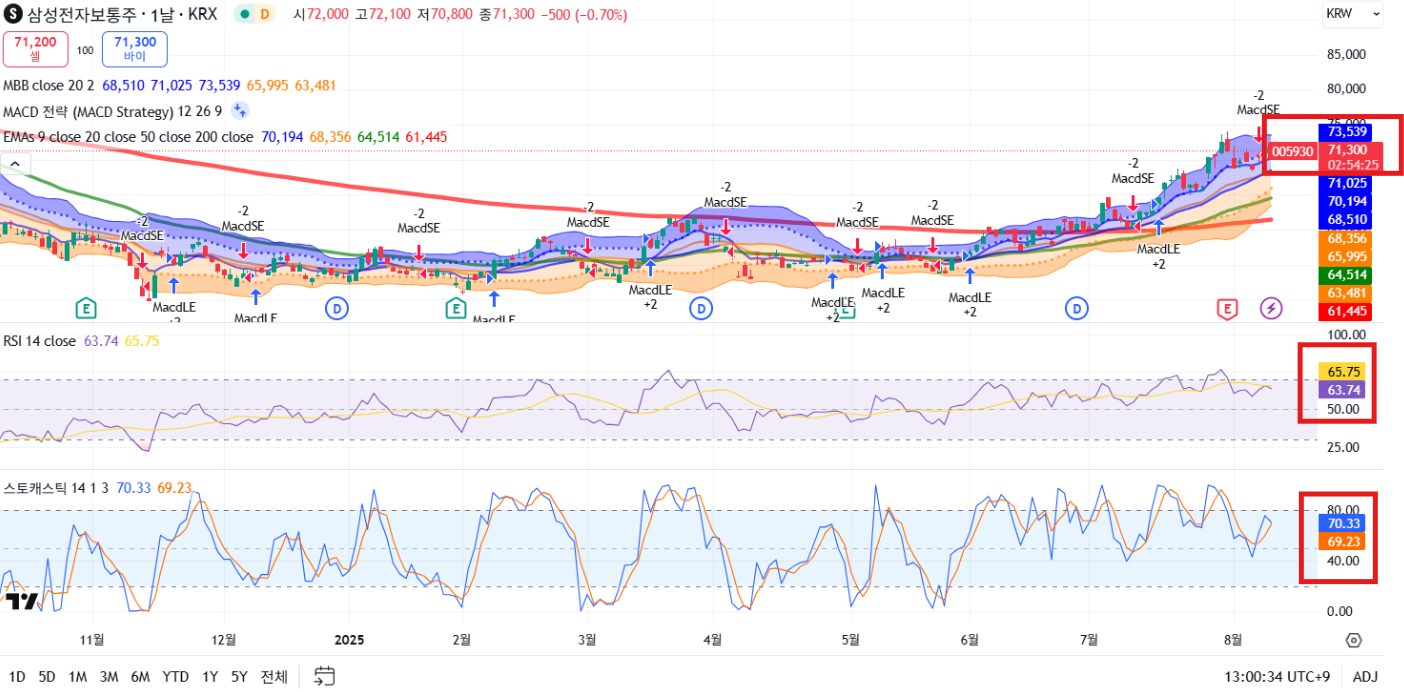
Task: Click the green market status dot
Action: coord(244,14)
